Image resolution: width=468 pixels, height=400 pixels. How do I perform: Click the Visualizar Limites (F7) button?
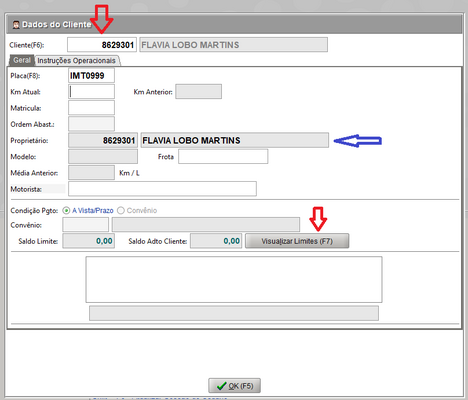(297, 241)
